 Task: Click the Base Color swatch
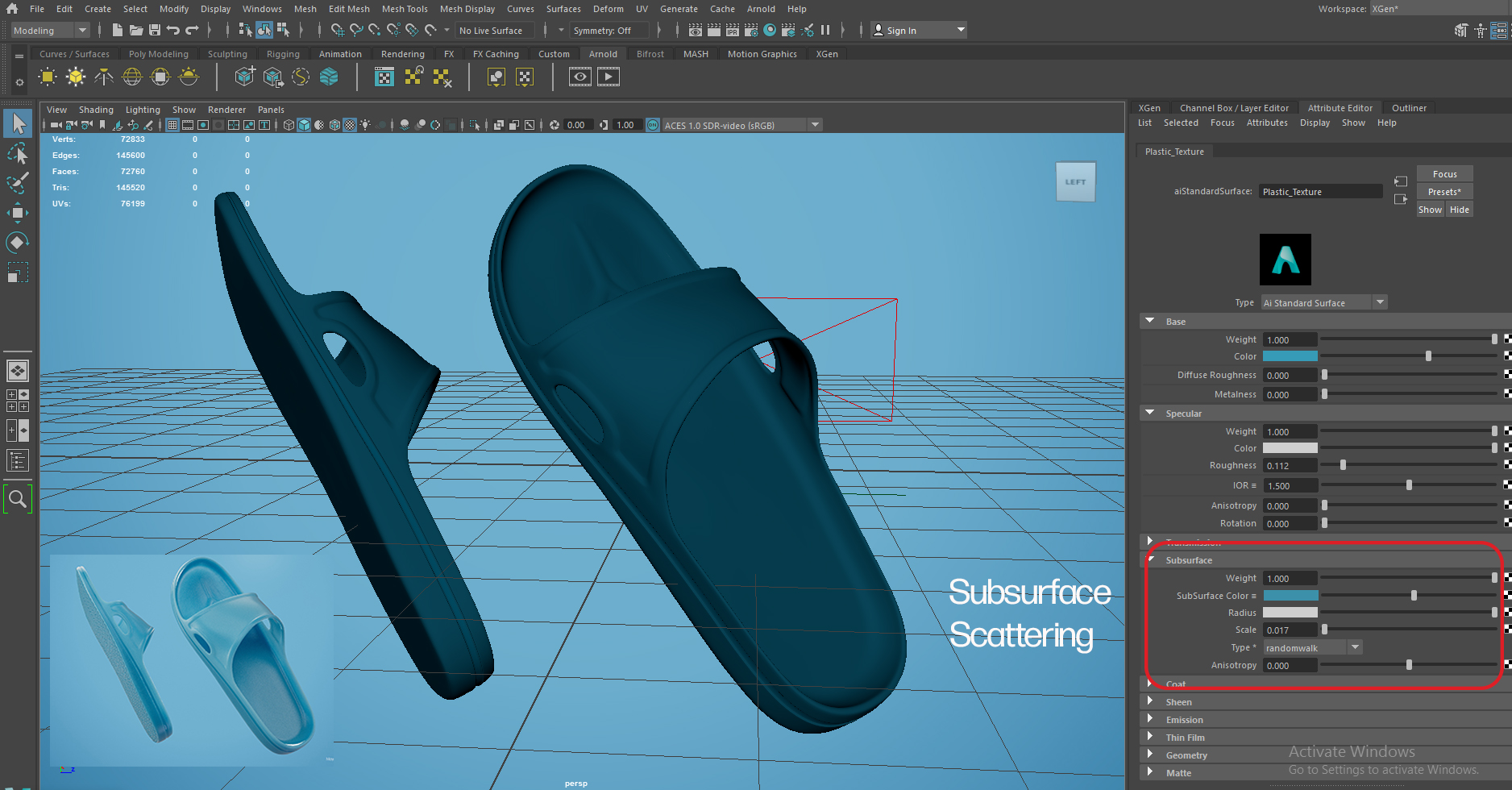[1290, 356]
